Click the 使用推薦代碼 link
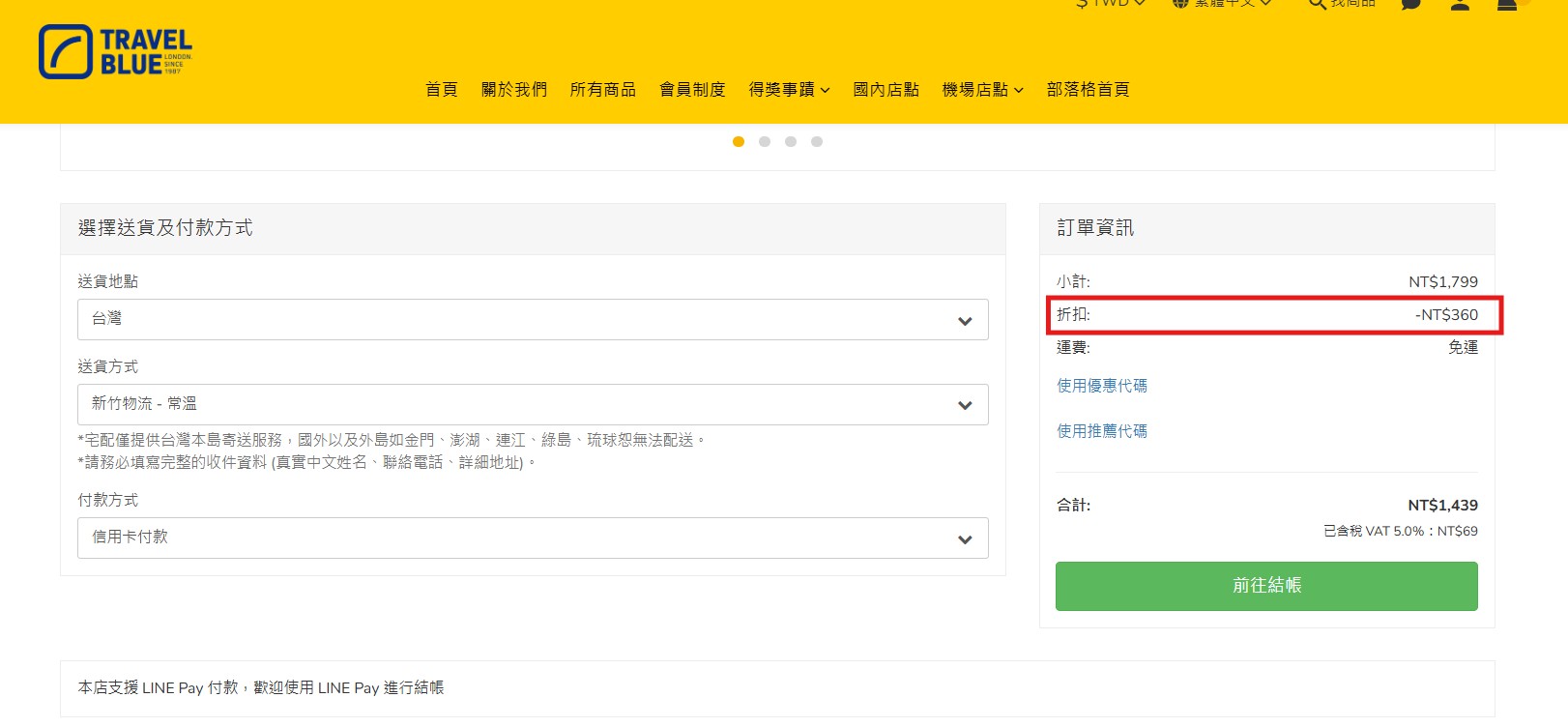This screenshot has height=727, width=1568. [1102, 431]
